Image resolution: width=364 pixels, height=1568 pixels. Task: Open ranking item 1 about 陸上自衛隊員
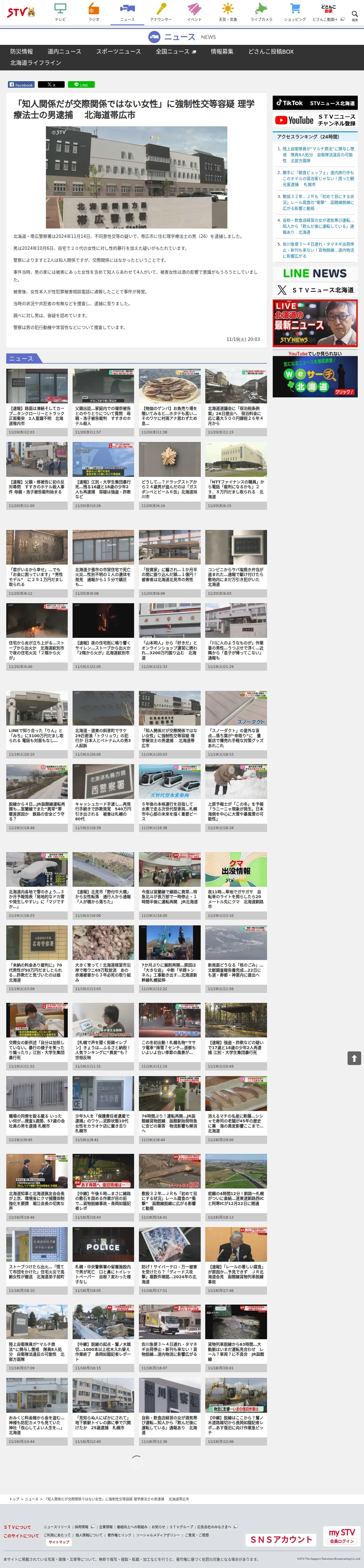pyautogui.click(x=318, y=155)
